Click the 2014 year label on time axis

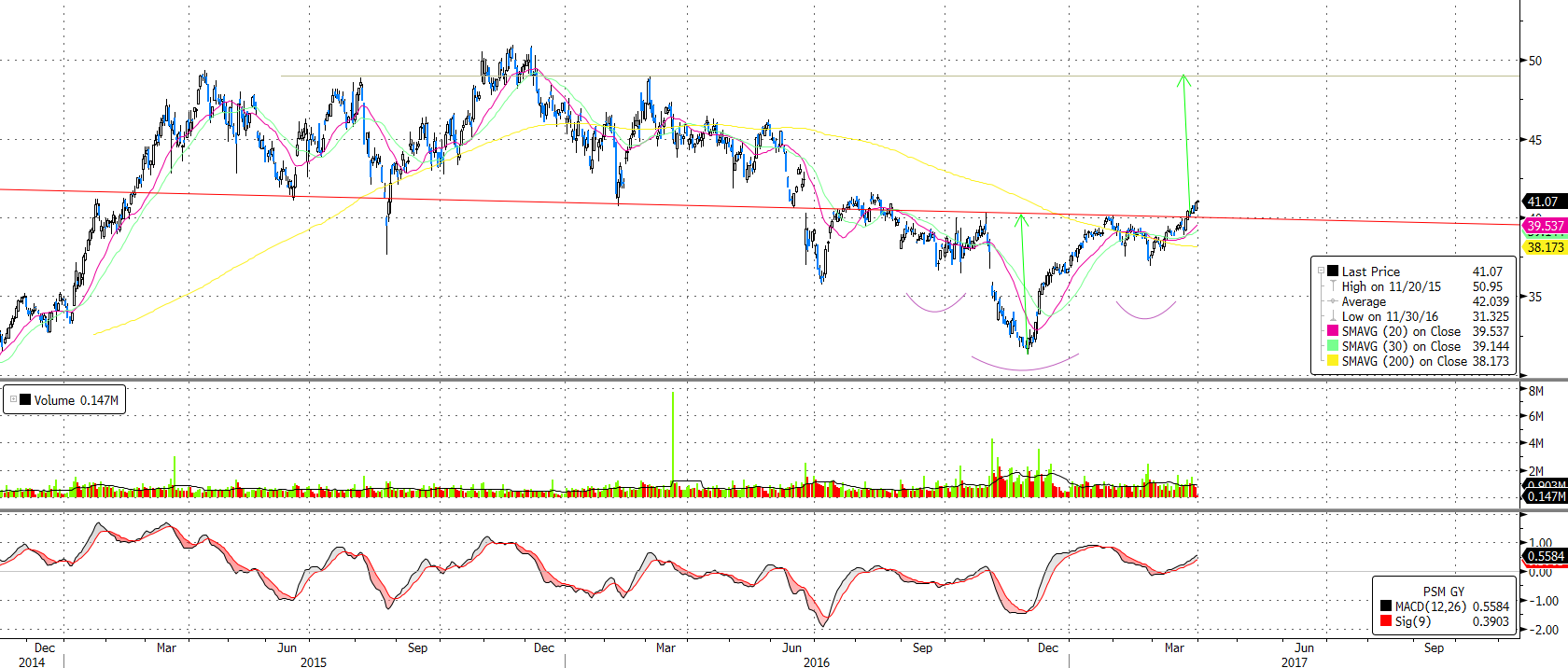(31, 661)
